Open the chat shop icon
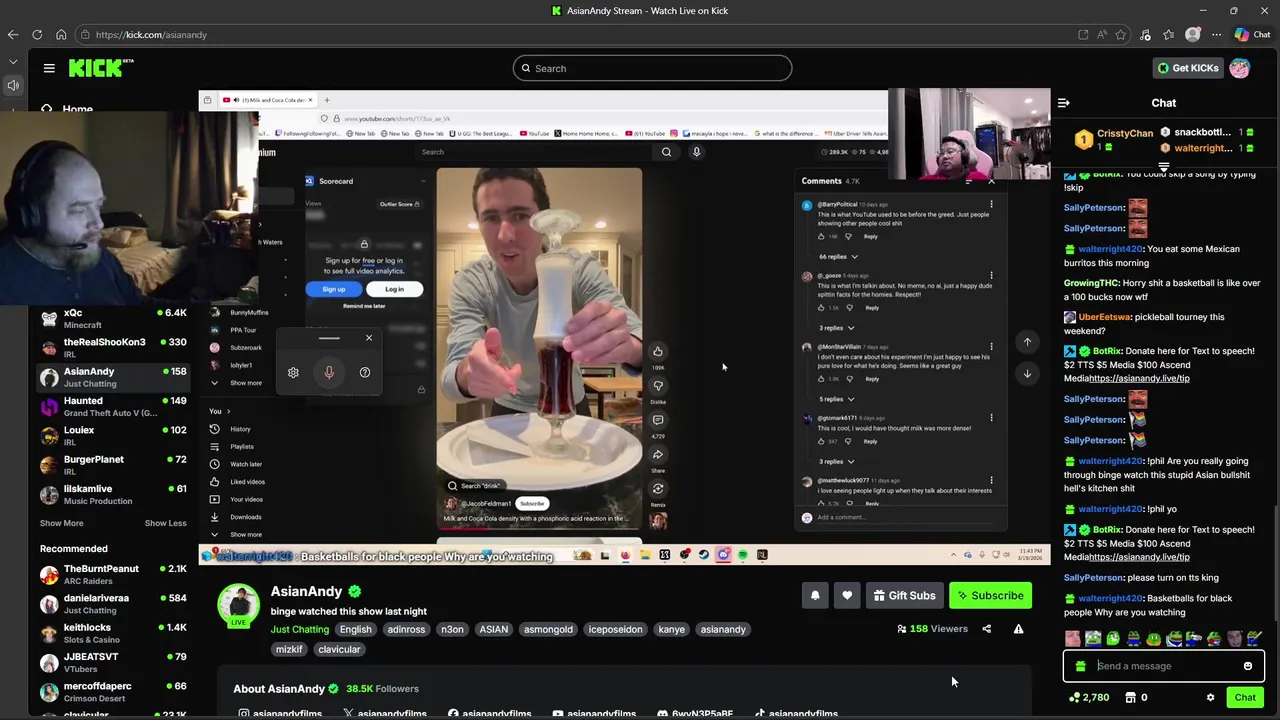 coord(1131,698)
